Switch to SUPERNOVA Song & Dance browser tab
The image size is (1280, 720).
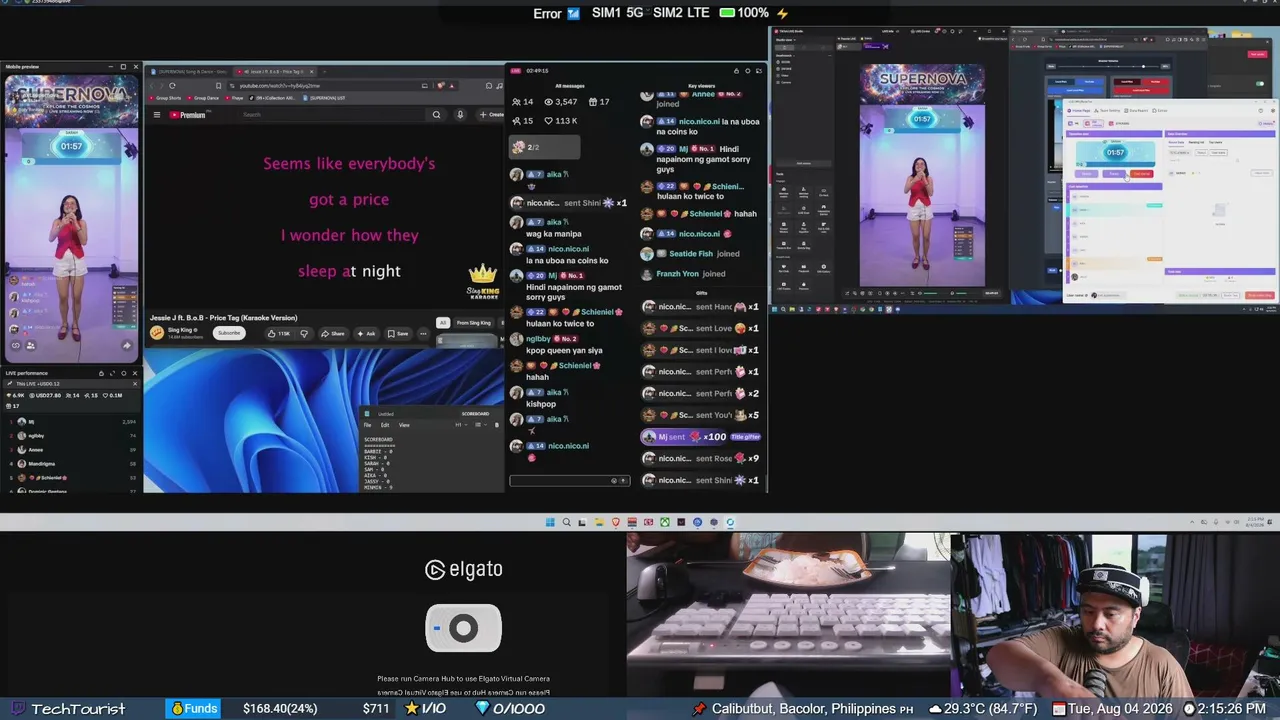[189, 71]
